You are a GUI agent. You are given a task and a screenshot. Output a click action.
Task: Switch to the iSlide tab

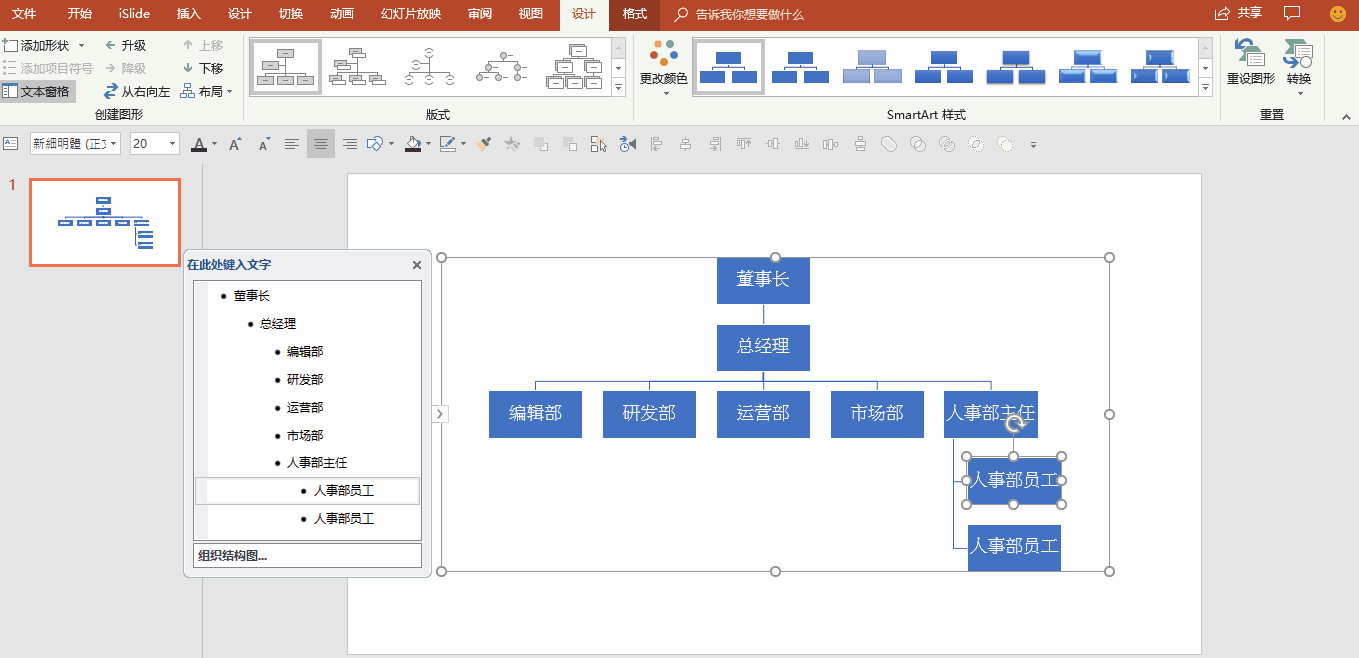[x=133, y=14]
